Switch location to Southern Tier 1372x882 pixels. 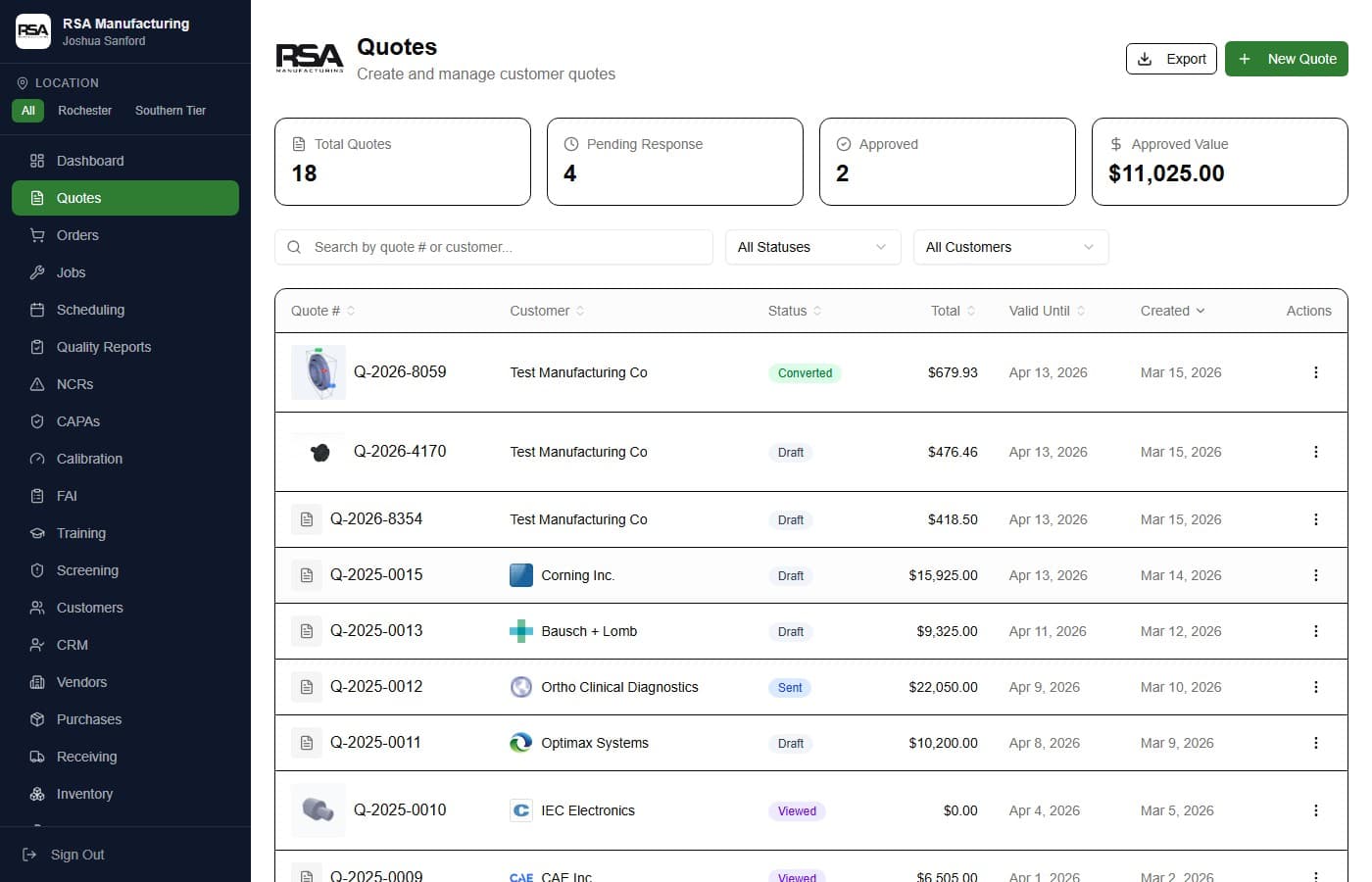pos(171,111)
